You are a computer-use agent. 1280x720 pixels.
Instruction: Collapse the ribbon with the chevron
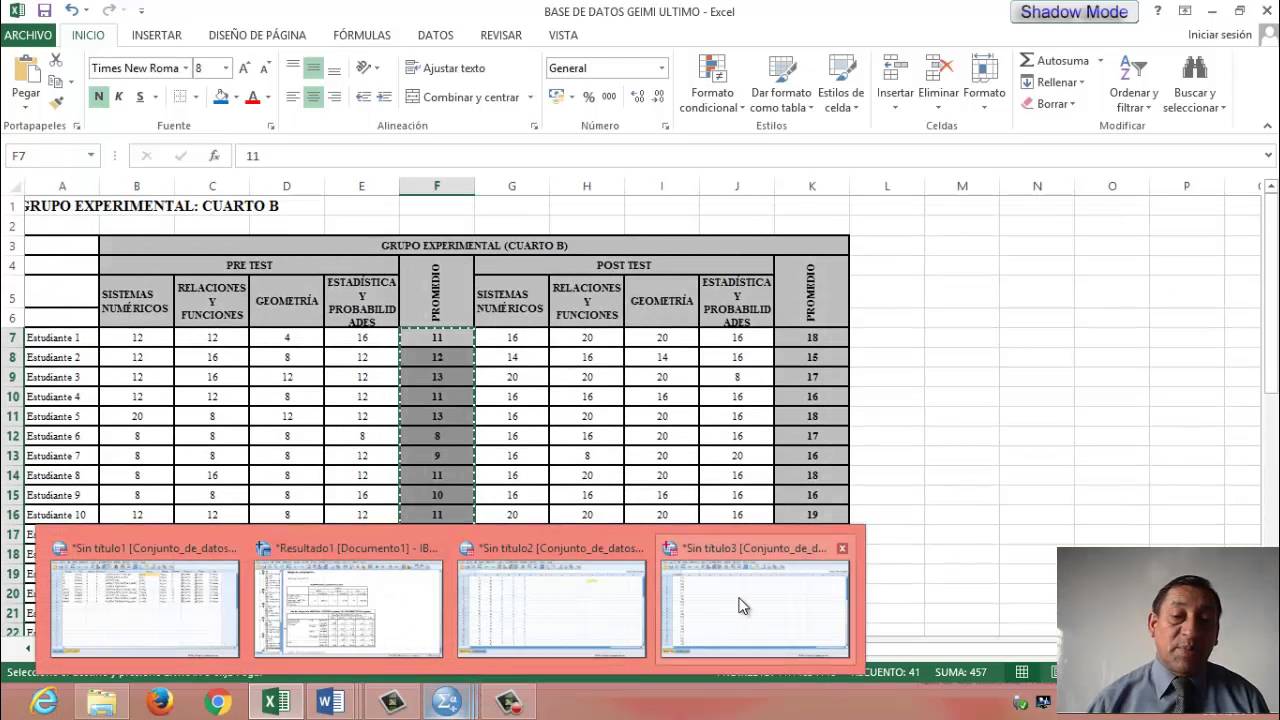tap(1268, 126)
